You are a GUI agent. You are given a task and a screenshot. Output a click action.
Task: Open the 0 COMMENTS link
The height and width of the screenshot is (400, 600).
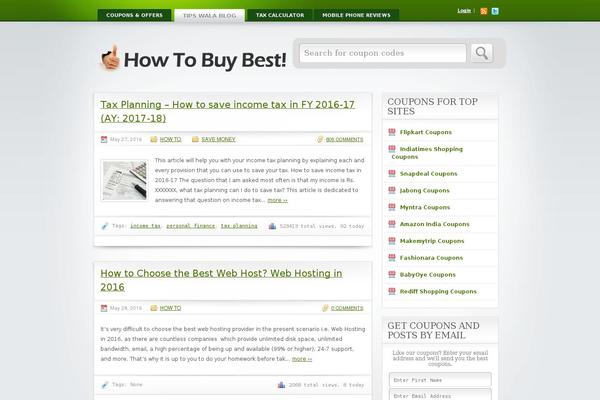(x=347, y=308)
